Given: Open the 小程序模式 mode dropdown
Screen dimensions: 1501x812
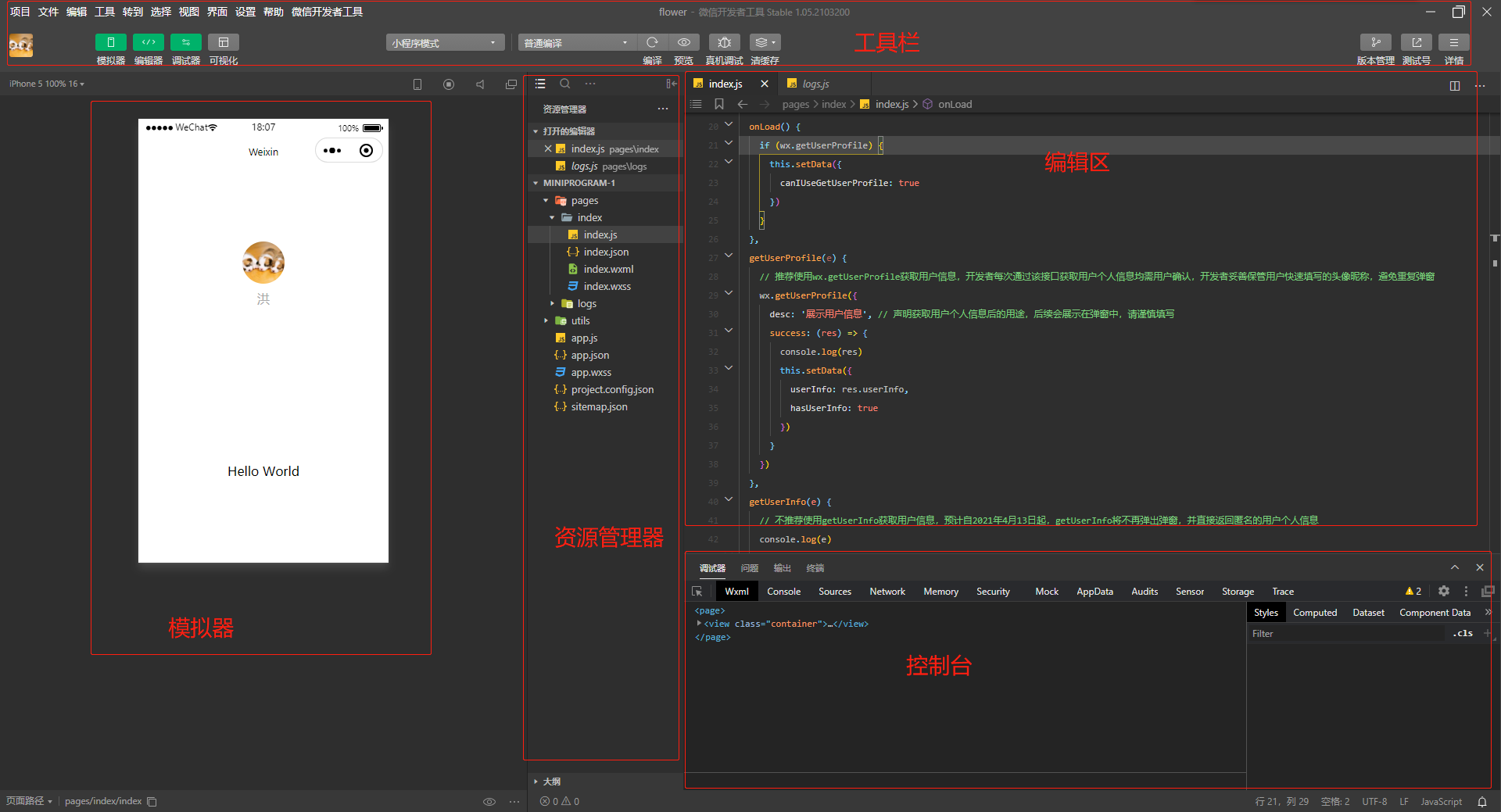Looking at the screenshot, I should (444, 43).
